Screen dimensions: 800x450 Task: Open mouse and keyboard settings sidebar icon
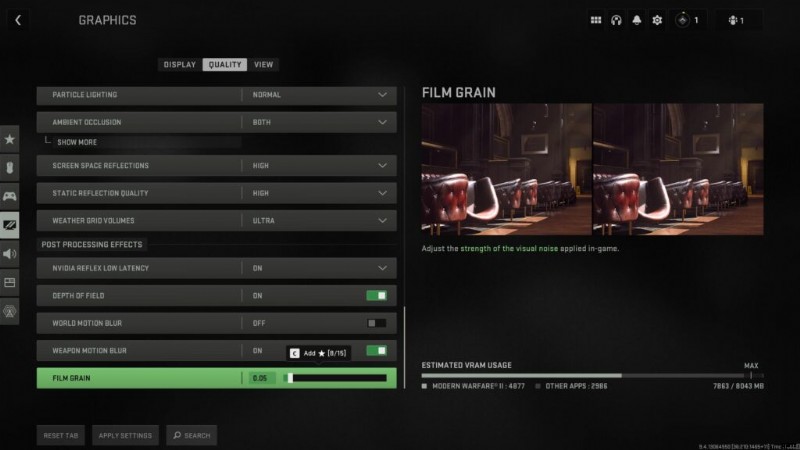pos(10,168)
